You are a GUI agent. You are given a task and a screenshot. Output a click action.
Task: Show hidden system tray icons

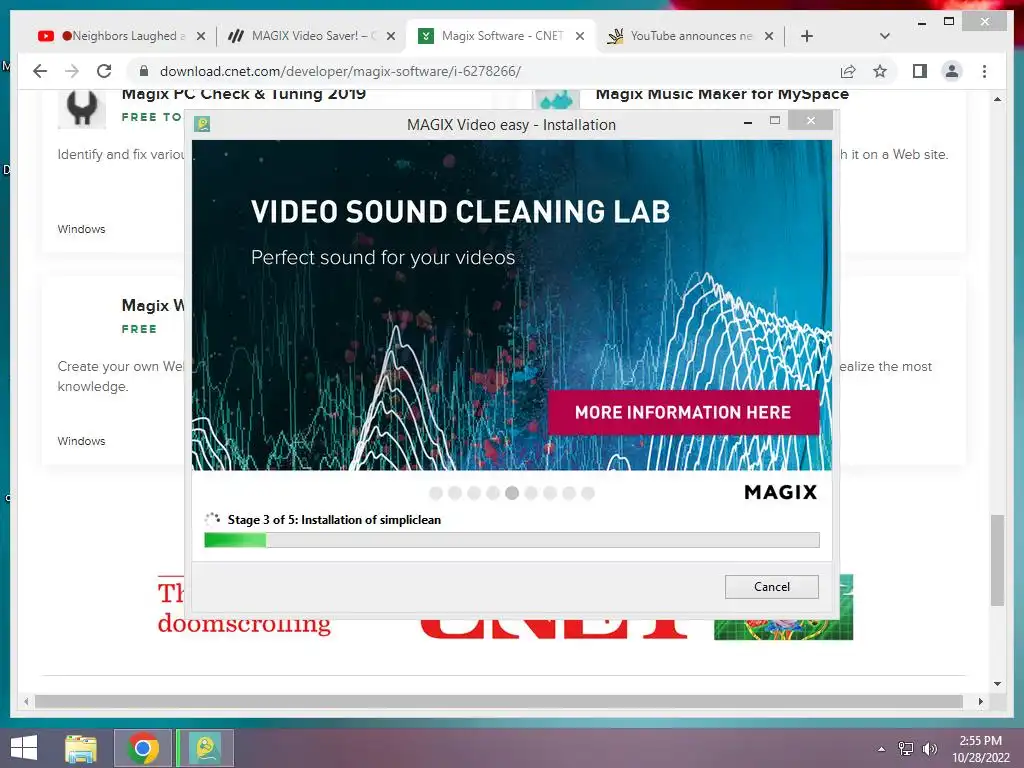pyautogui.click(x=882, y=749)
